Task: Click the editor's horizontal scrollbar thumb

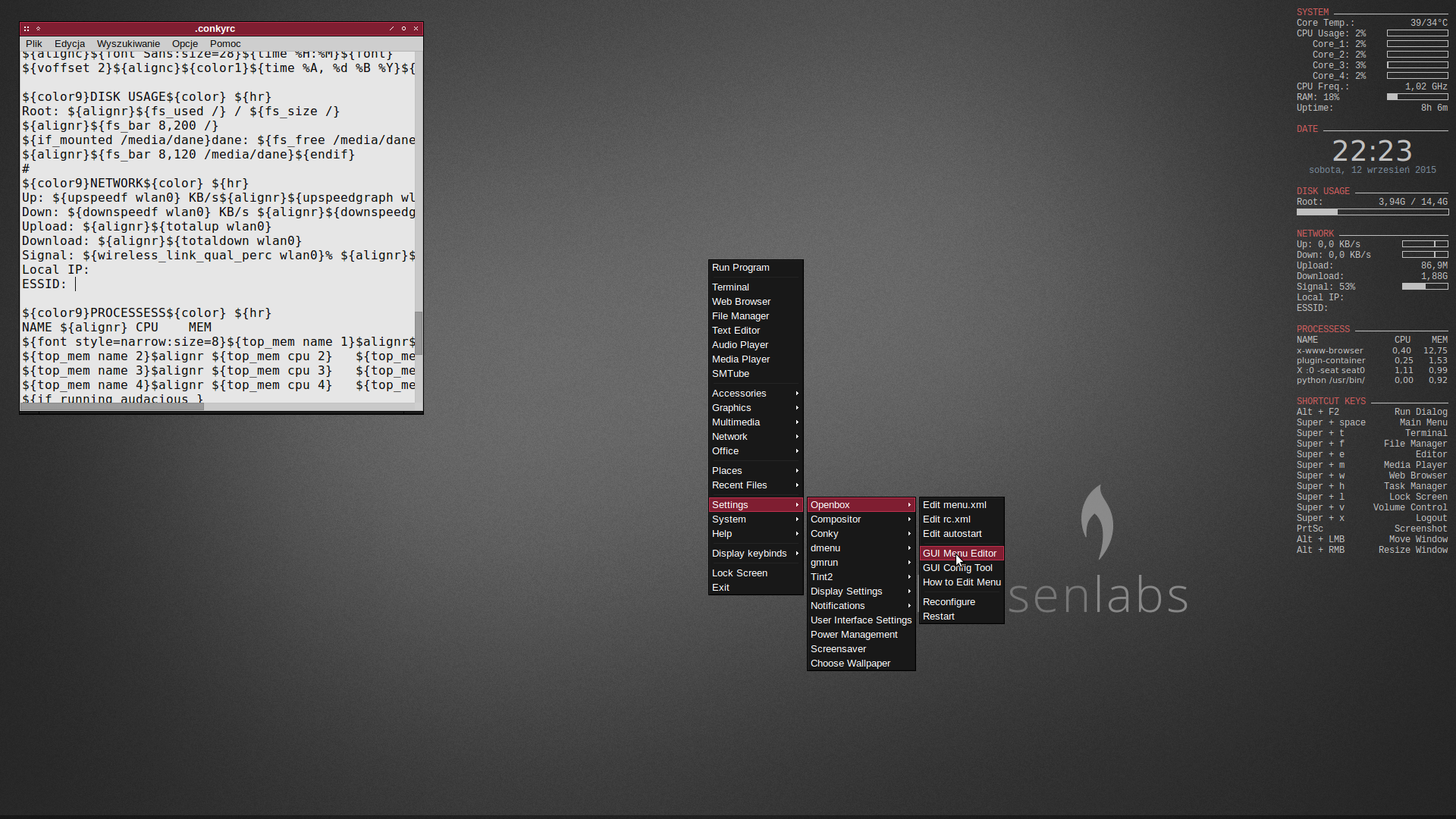Action: tap(112, 406)
